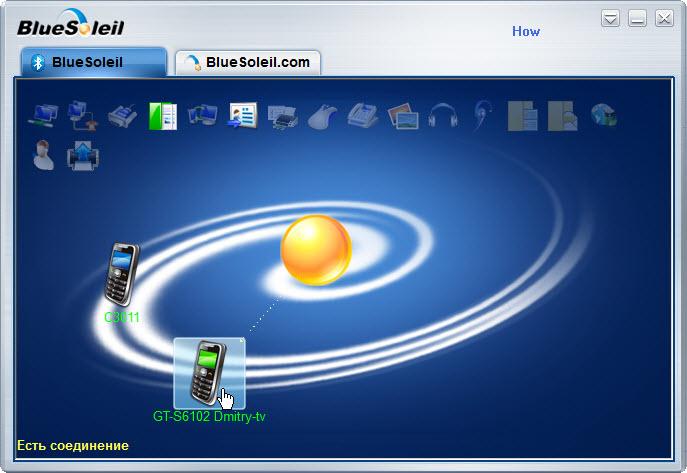Select the person user icon
Image resolution: width=687 pixels, height=473 pixels.
(43, 155)
